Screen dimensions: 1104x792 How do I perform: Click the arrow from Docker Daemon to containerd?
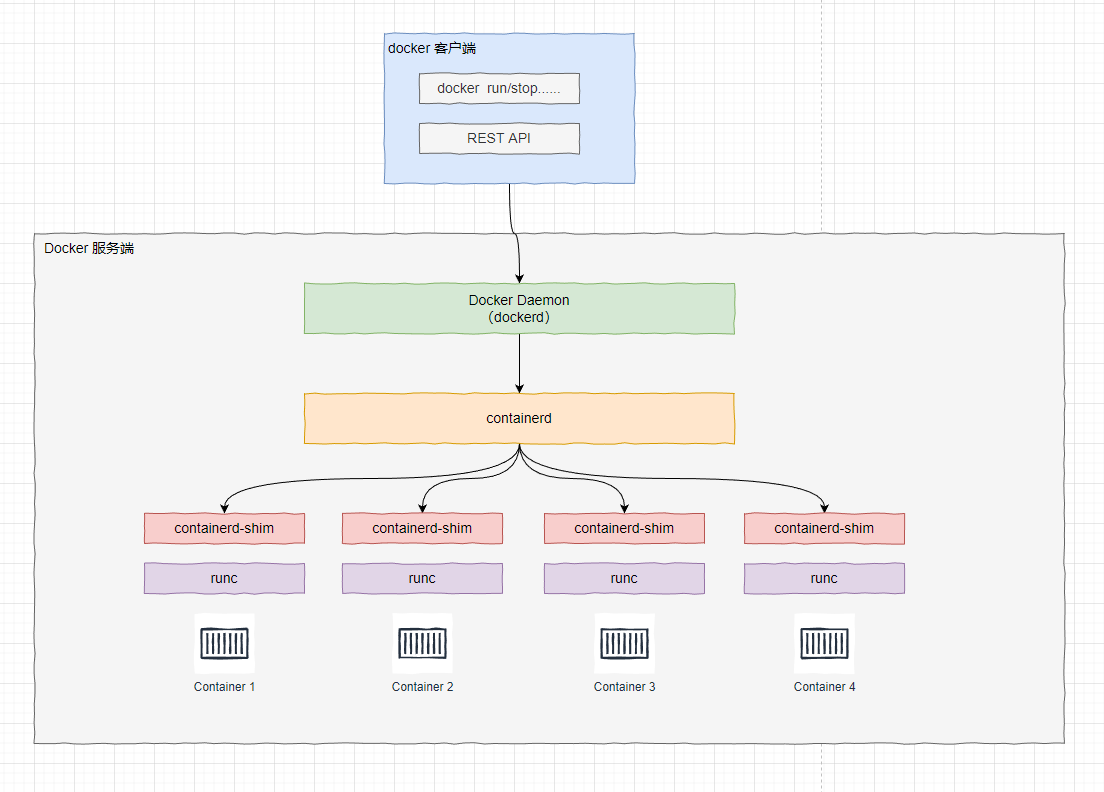[519, 365]
